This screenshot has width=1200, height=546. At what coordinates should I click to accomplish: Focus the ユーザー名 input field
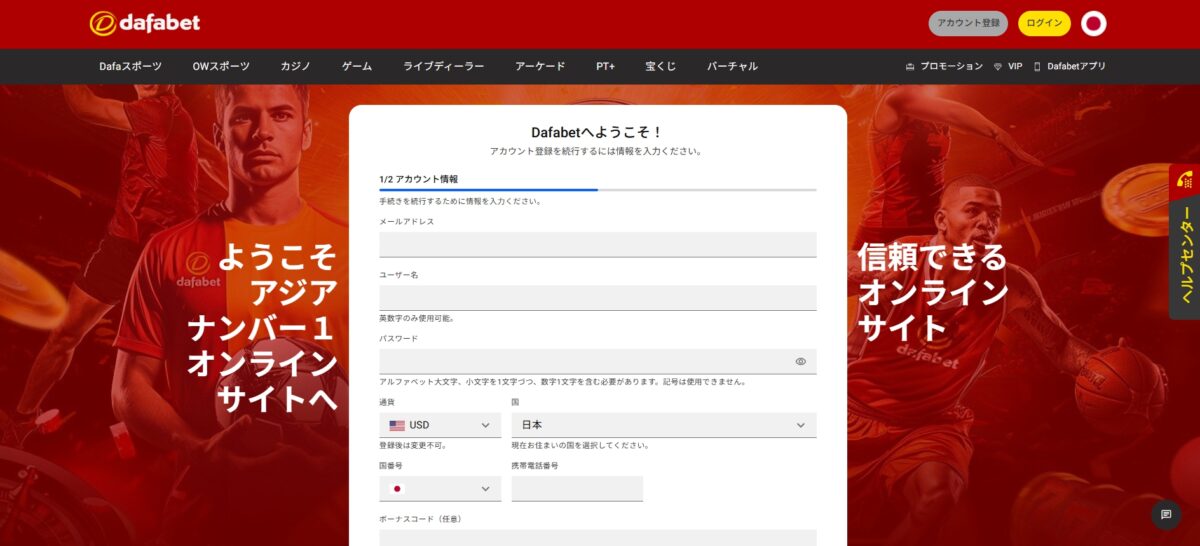(x=598, y=298)
